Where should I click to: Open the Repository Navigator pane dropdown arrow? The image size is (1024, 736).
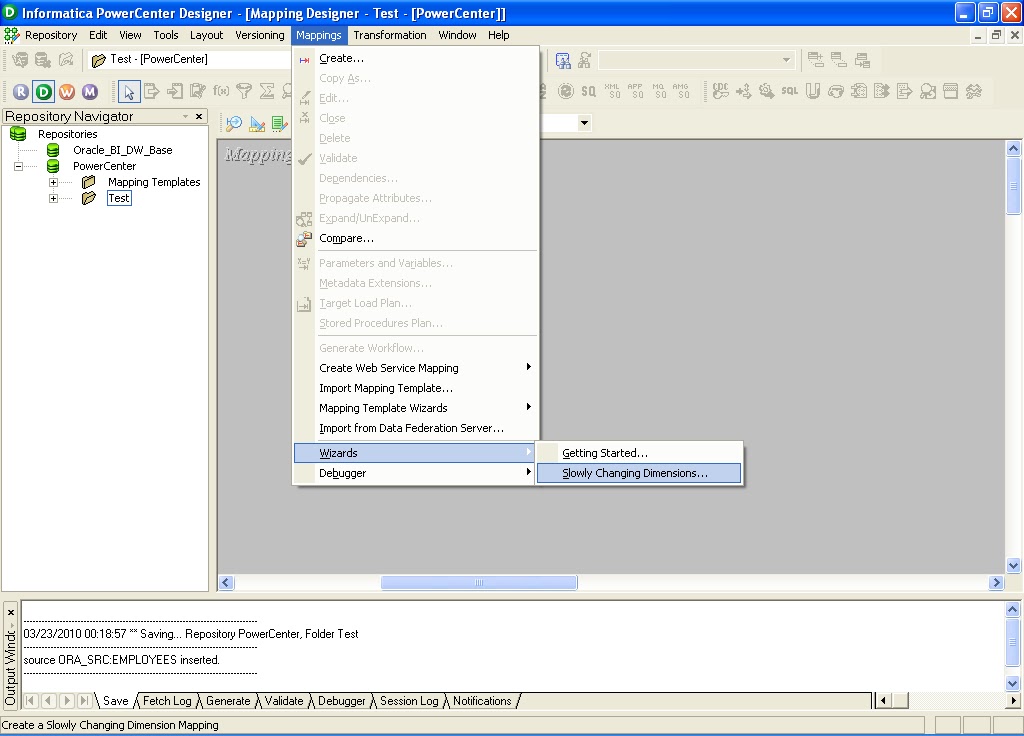click(x=185, y=116)
